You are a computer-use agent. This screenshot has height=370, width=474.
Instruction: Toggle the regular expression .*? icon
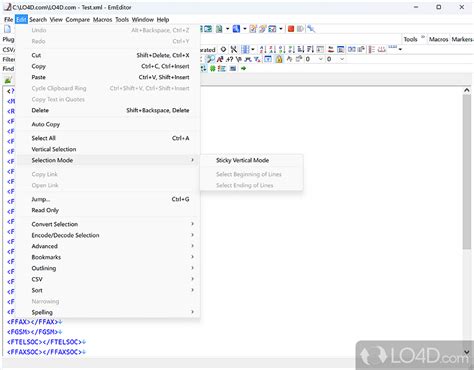(x=229, y=59)
